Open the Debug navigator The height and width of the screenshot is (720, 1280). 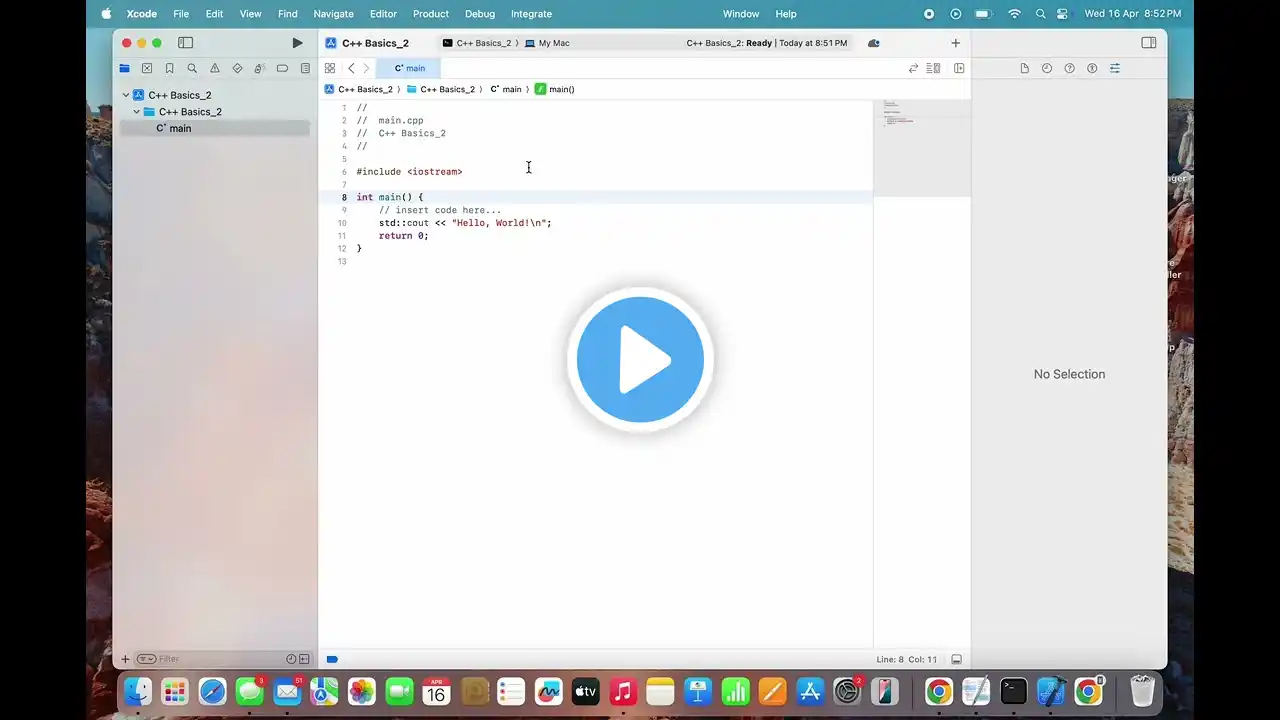[x=260, y=69]
